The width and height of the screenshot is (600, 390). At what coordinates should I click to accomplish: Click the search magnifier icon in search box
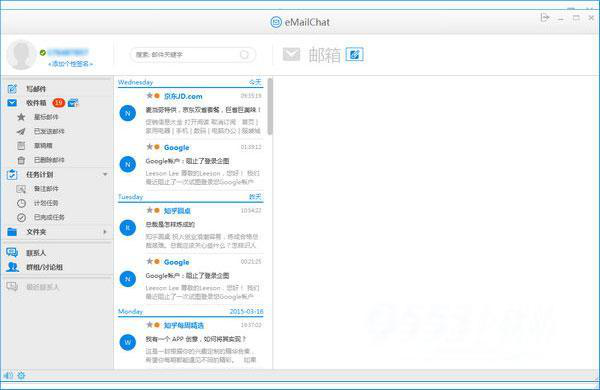(x=244, y=55)
